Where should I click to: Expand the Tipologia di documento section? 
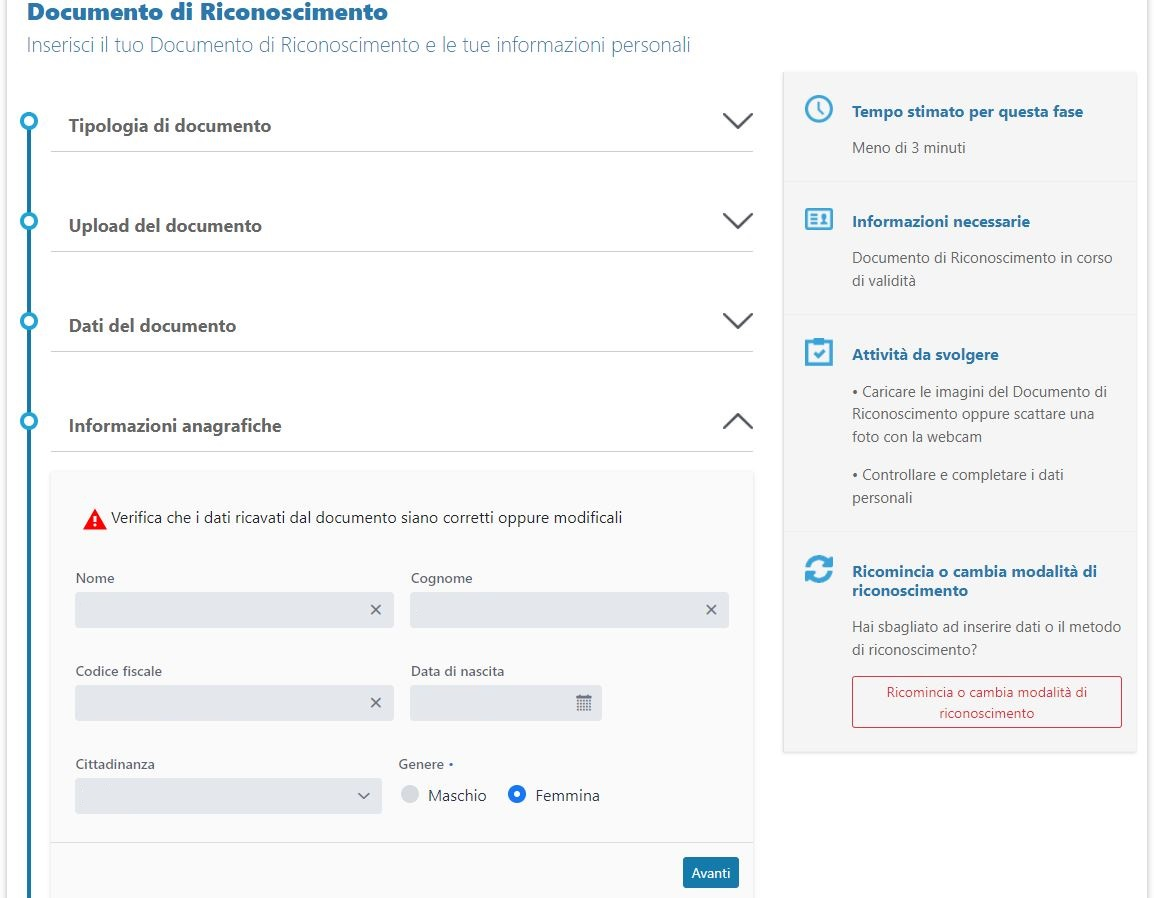click(x=737, y=121)
